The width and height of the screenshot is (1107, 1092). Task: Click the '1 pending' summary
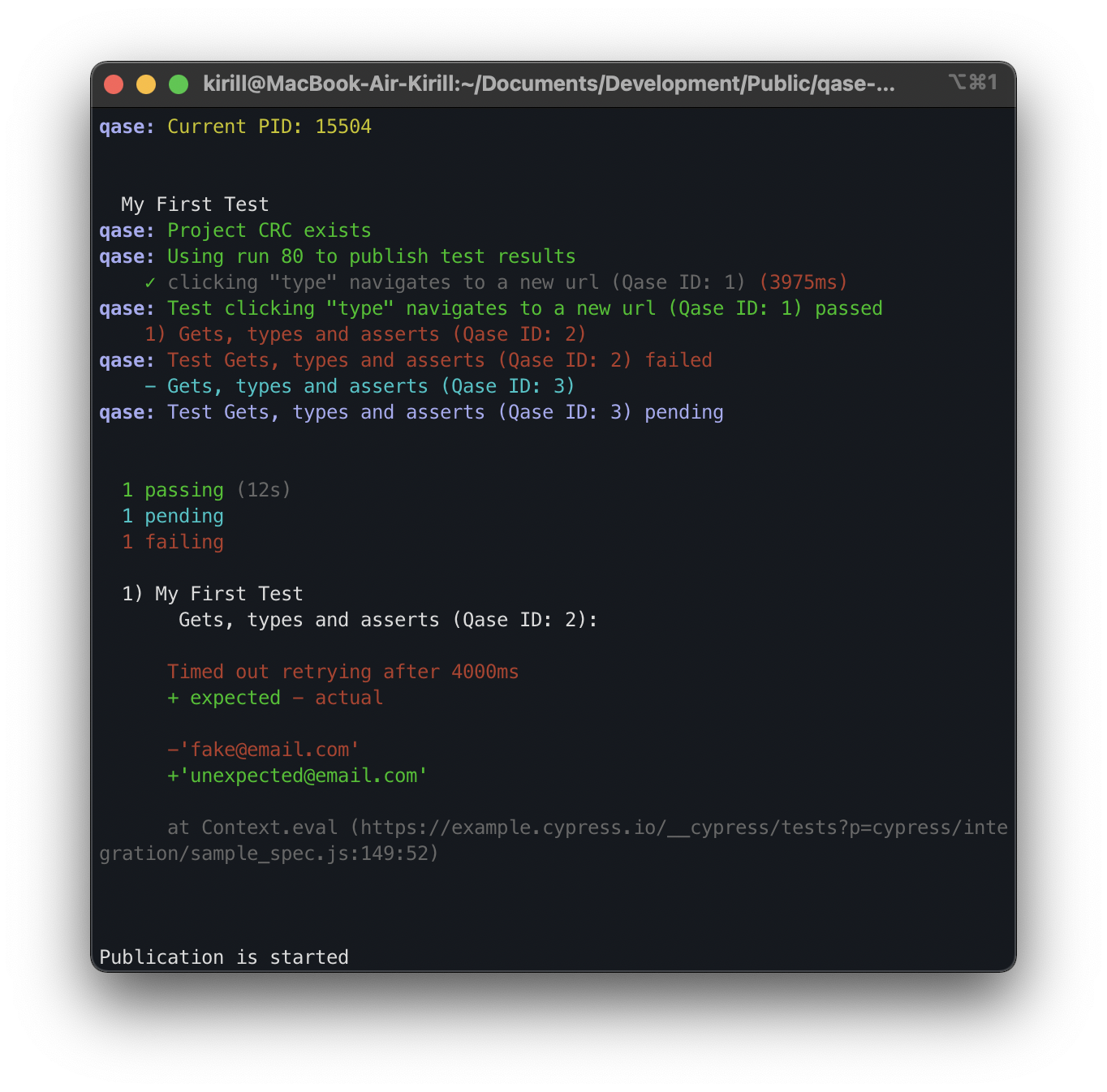173,516
